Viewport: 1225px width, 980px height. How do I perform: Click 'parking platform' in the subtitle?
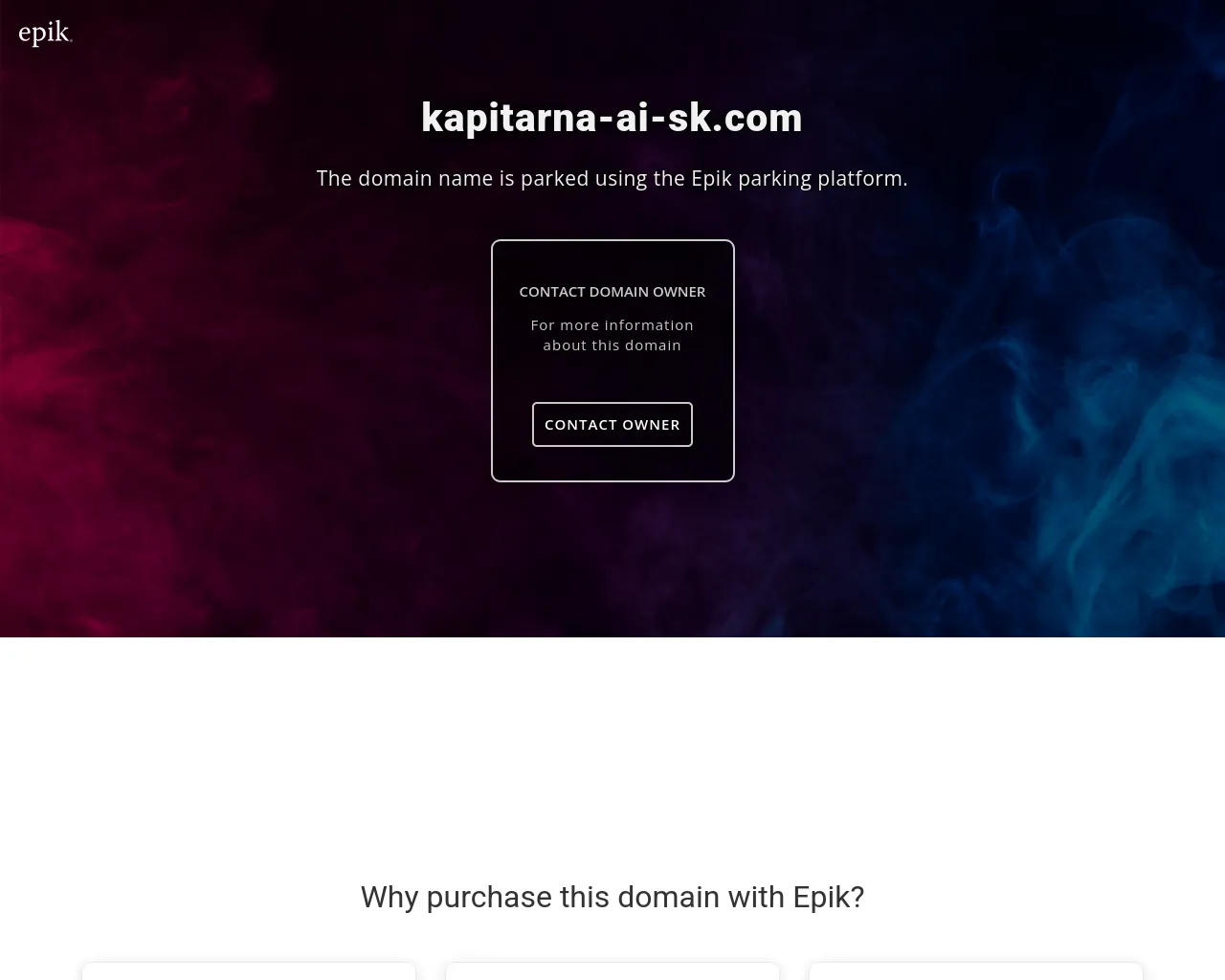[x=822, y=178]
